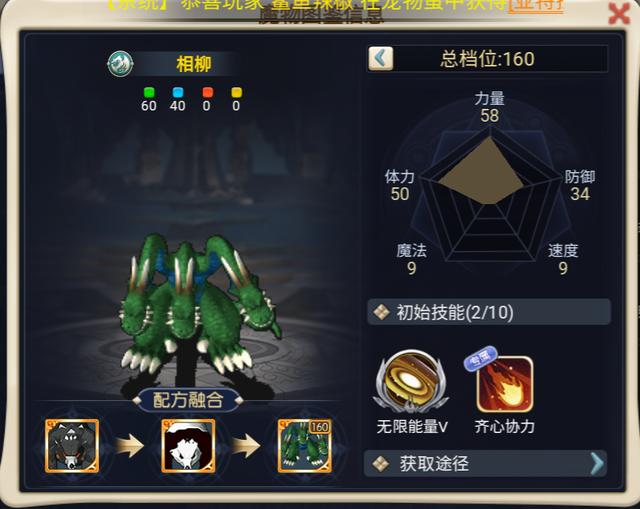Viewport: 640px width, 509px height.
Task: Tap the 齐心协力 fire skill icon
Action: click(x=505, y=384)
